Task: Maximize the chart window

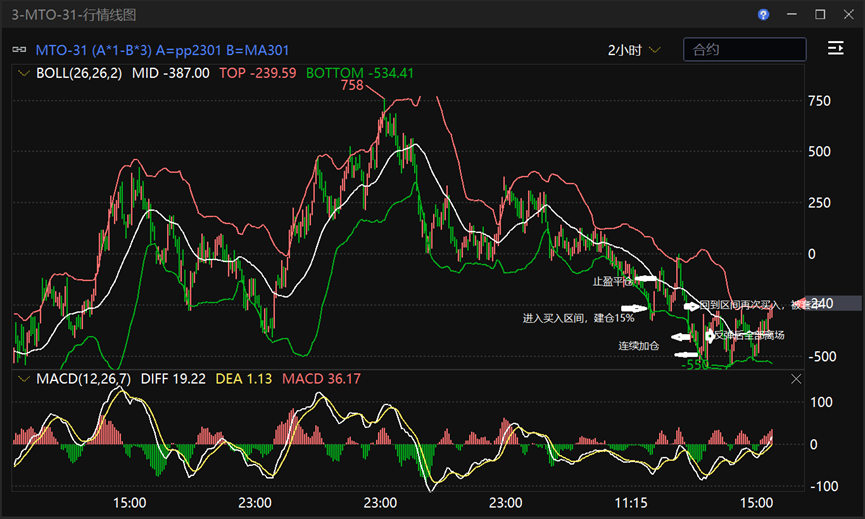Action: (x=820, y=15)
